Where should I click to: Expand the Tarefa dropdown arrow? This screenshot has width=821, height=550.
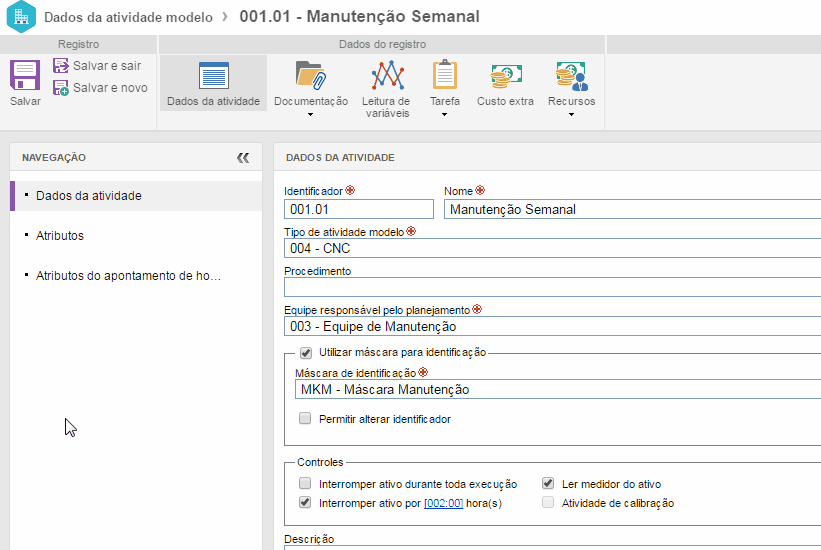444,114
